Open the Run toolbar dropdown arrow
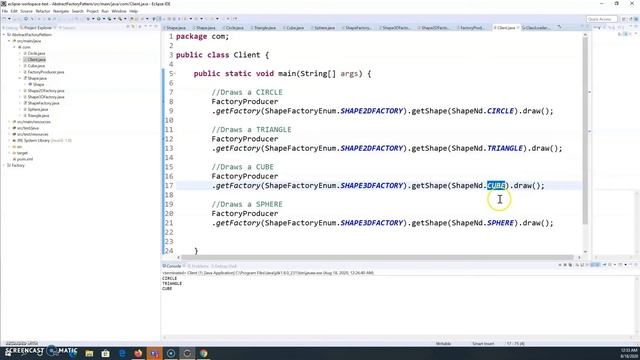 103,19
